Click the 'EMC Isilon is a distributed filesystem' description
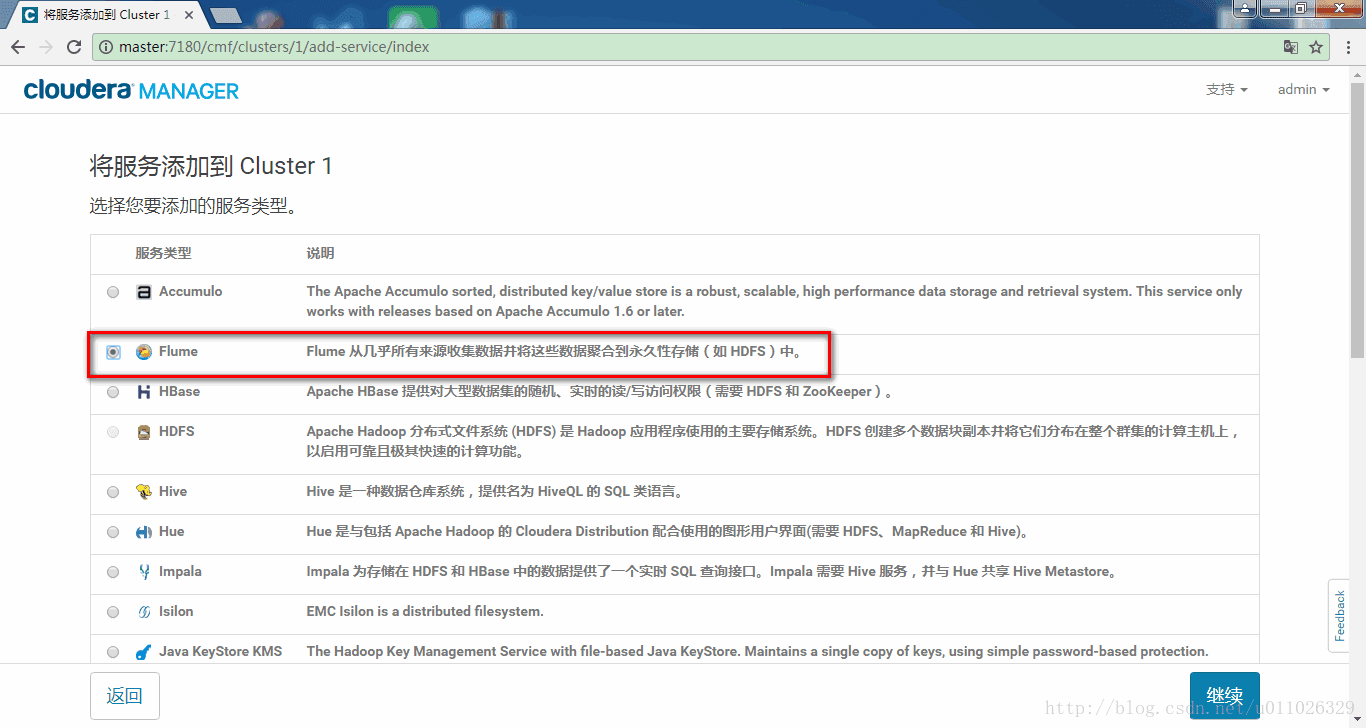This screenshot has width=1366, height=728. click(x=425, y=612)
